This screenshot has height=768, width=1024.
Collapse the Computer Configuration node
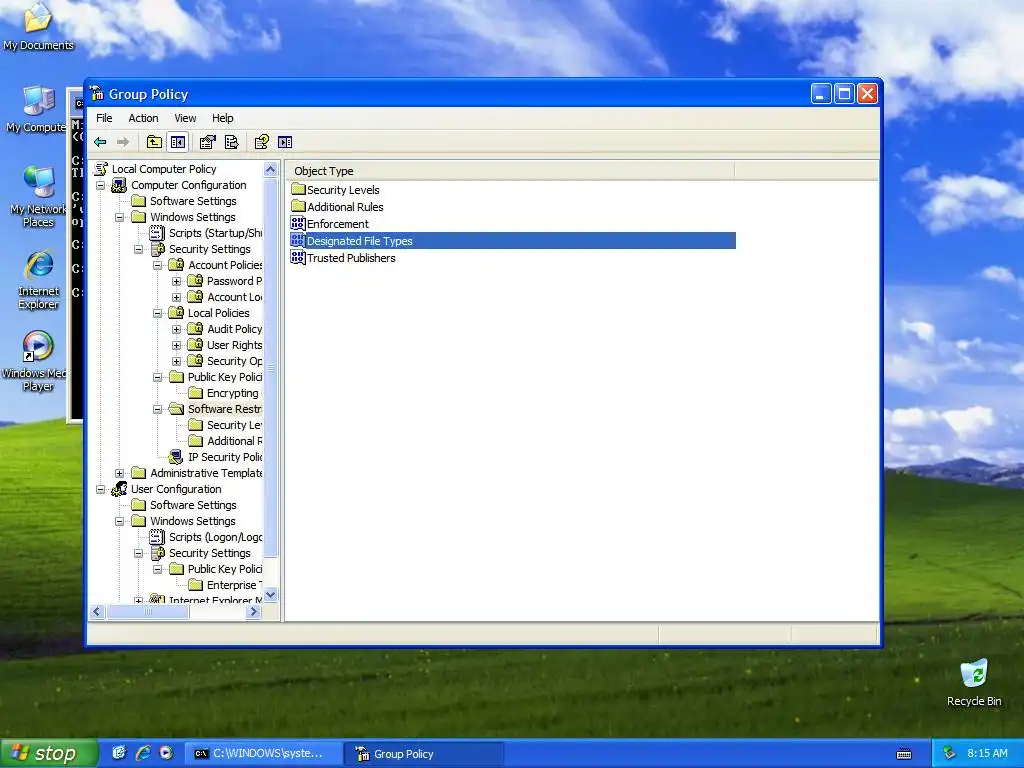click(x=101, y=185)
